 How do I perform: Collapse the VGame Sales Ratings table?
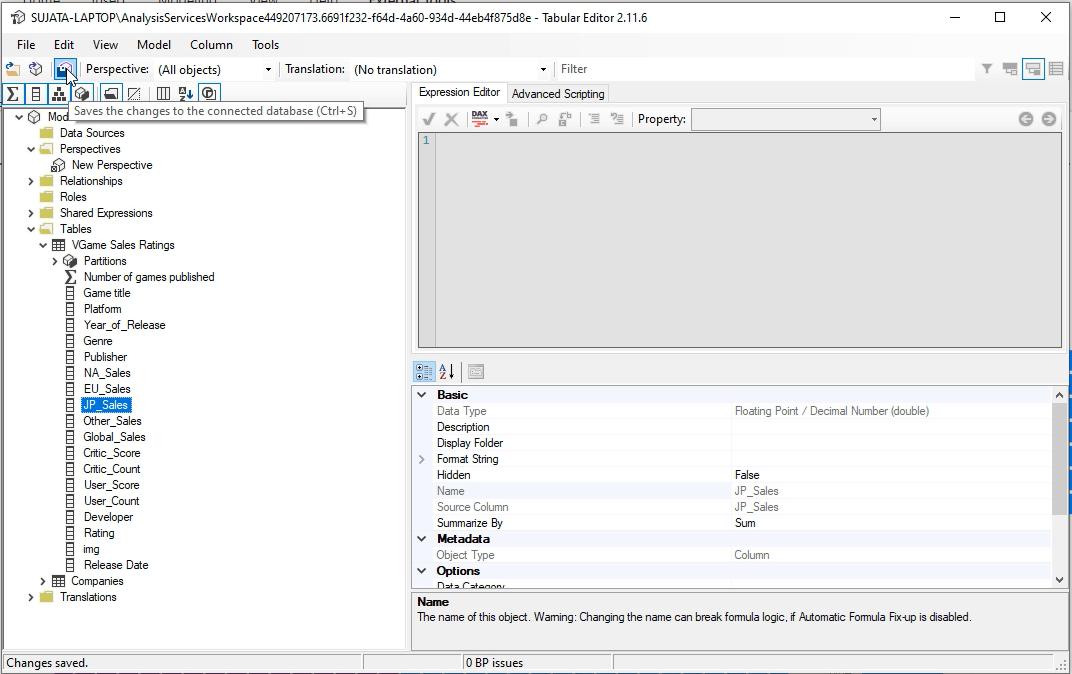[x=43, y=245]
